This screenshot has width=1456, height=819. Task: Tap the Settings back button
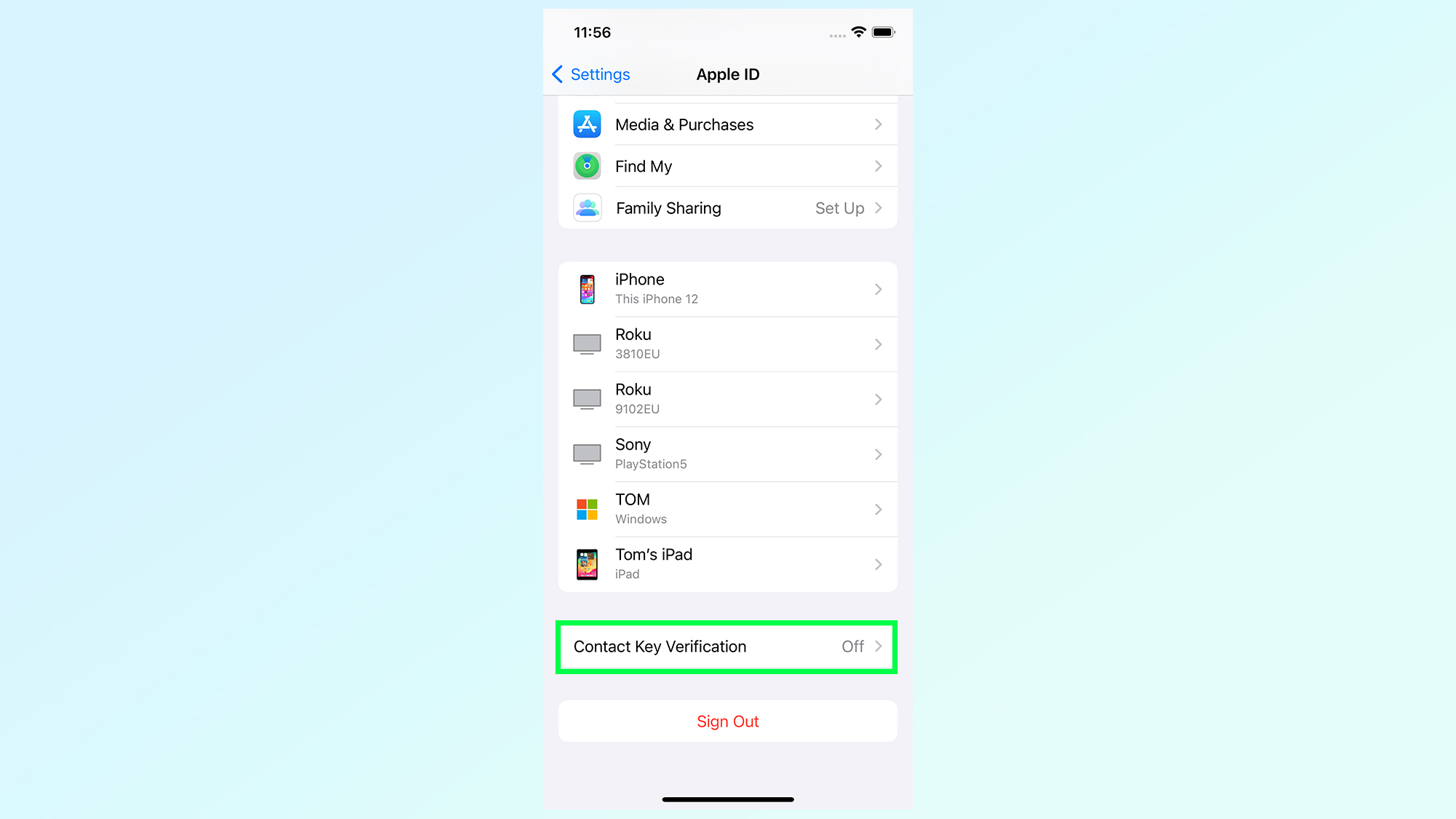click(x=590, y=74)
